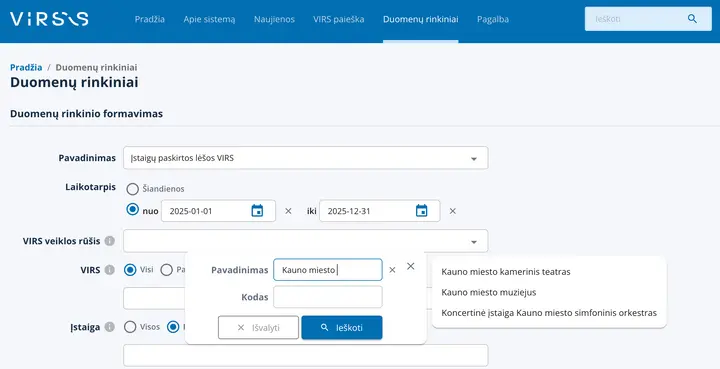Select the Visi radio under VIRS
720x369 pixels.
click(130, 270)
